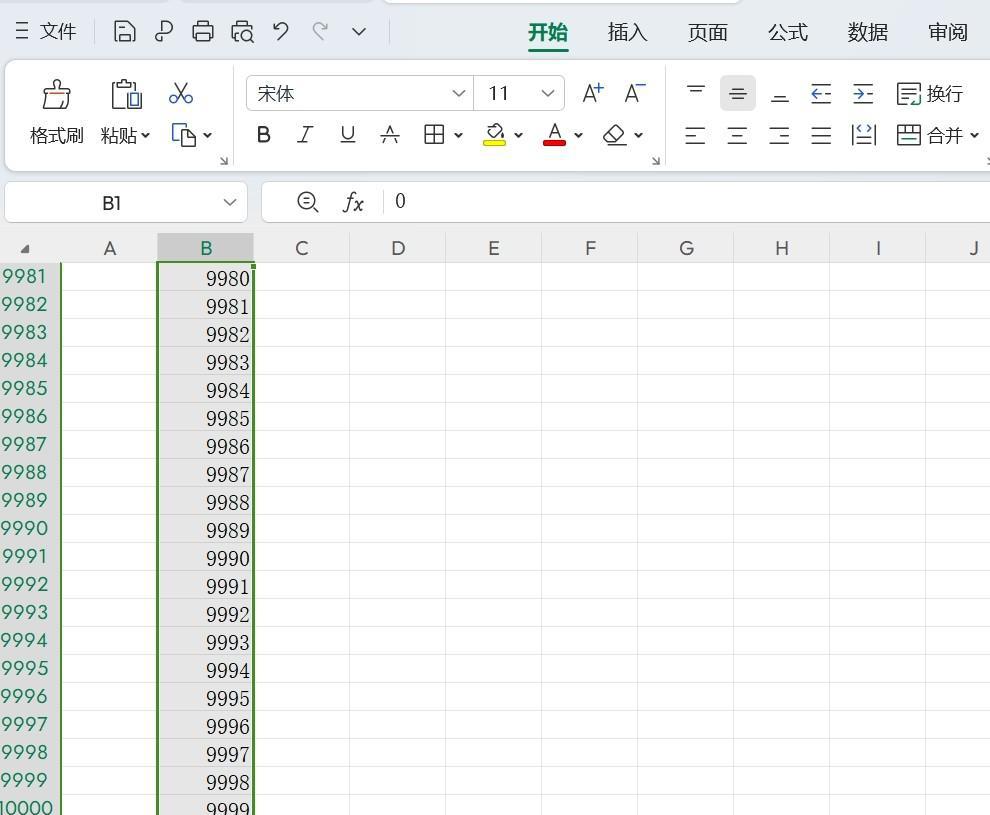Viewport: 990px width, 815px height.
Task: Select column A header
Action: pos(110,248)
